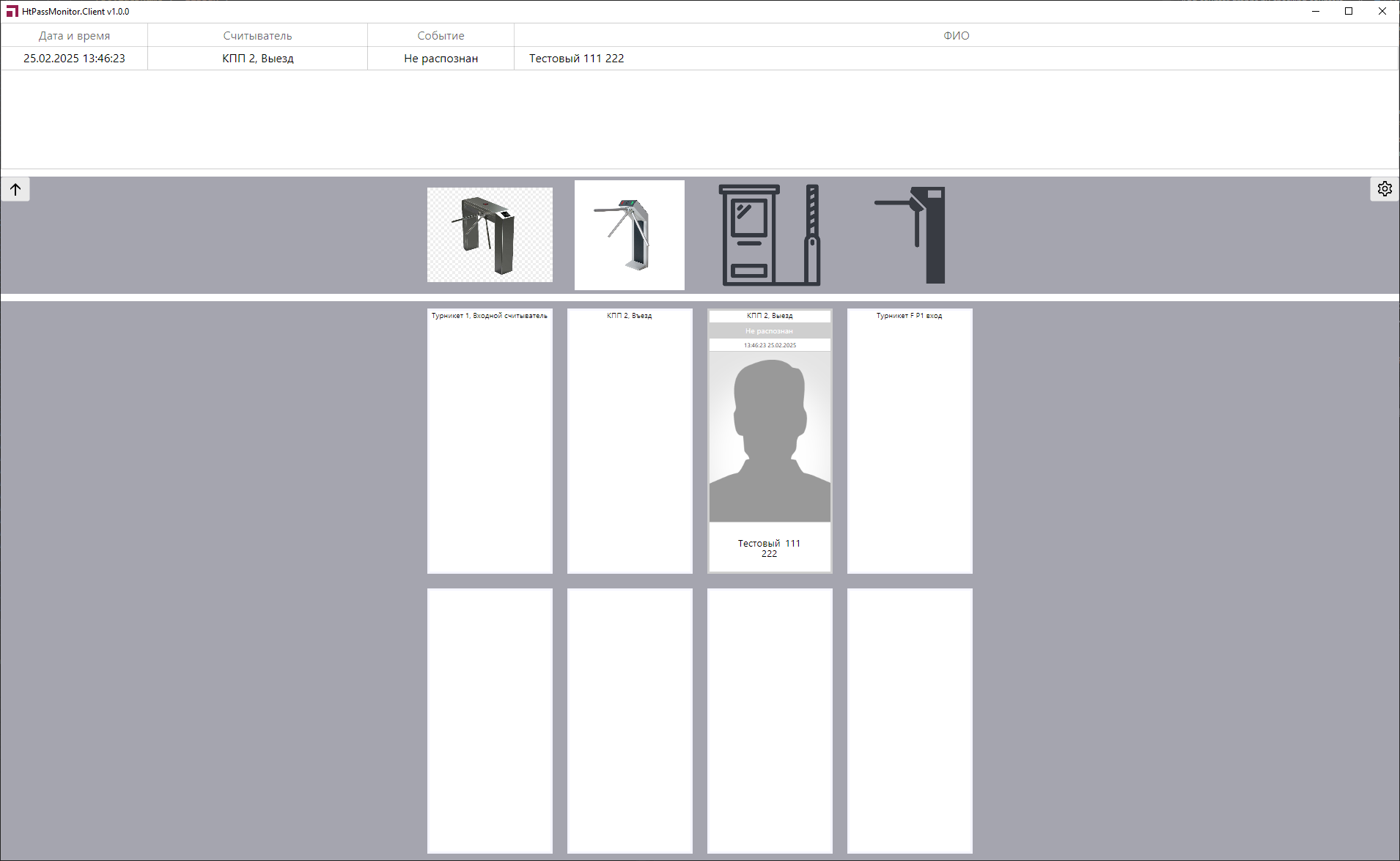
Task: Open the Турникет 1, Входной считыватель card
Action: pos(490,440)
